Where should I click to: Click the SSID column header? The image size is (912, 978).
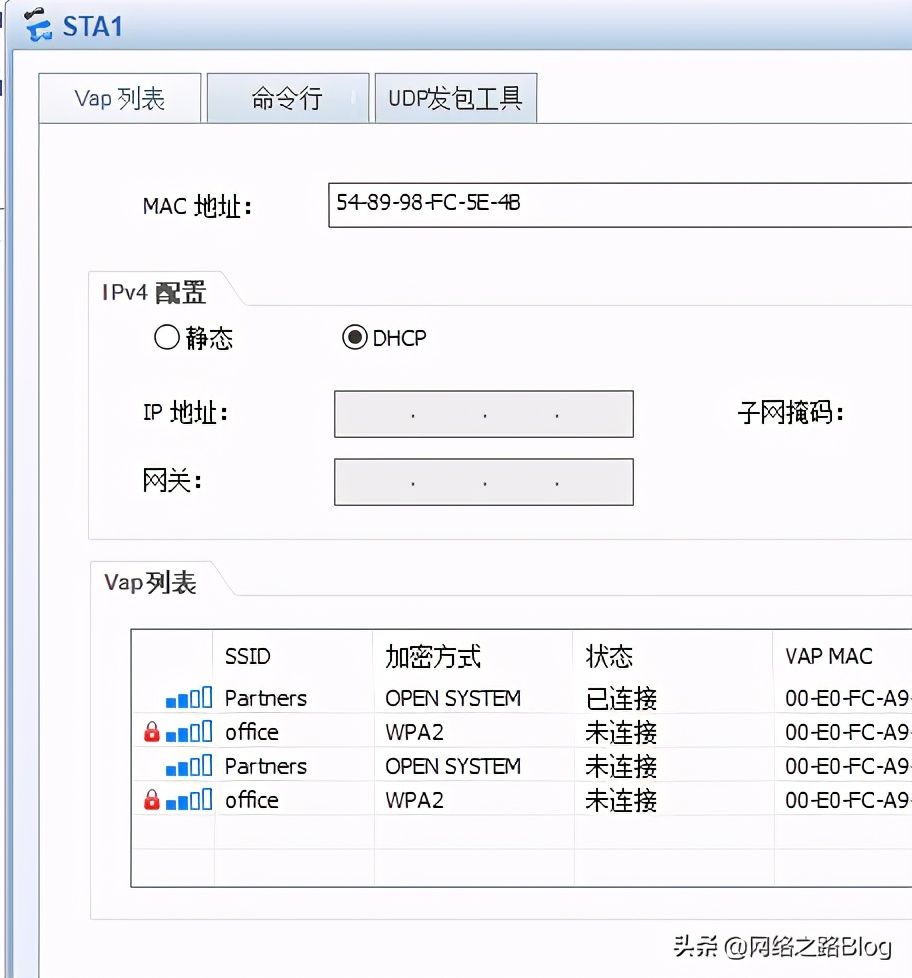click(x=248, y=656)
